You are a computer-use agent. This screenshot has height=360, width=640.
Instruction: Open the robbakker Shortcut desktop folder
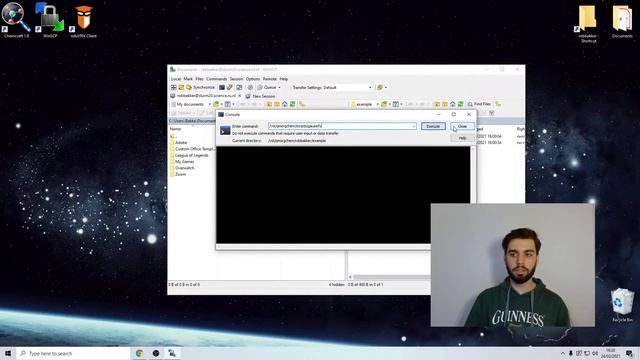click(588, 23)
